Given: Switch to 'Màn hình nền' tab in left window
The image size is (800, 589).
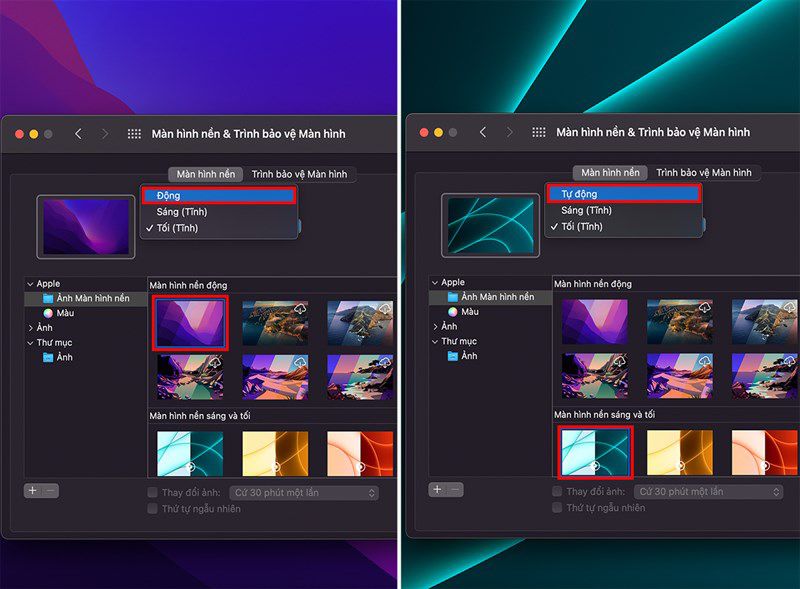Looking at the screenshot, I should (x=206, y=174).
